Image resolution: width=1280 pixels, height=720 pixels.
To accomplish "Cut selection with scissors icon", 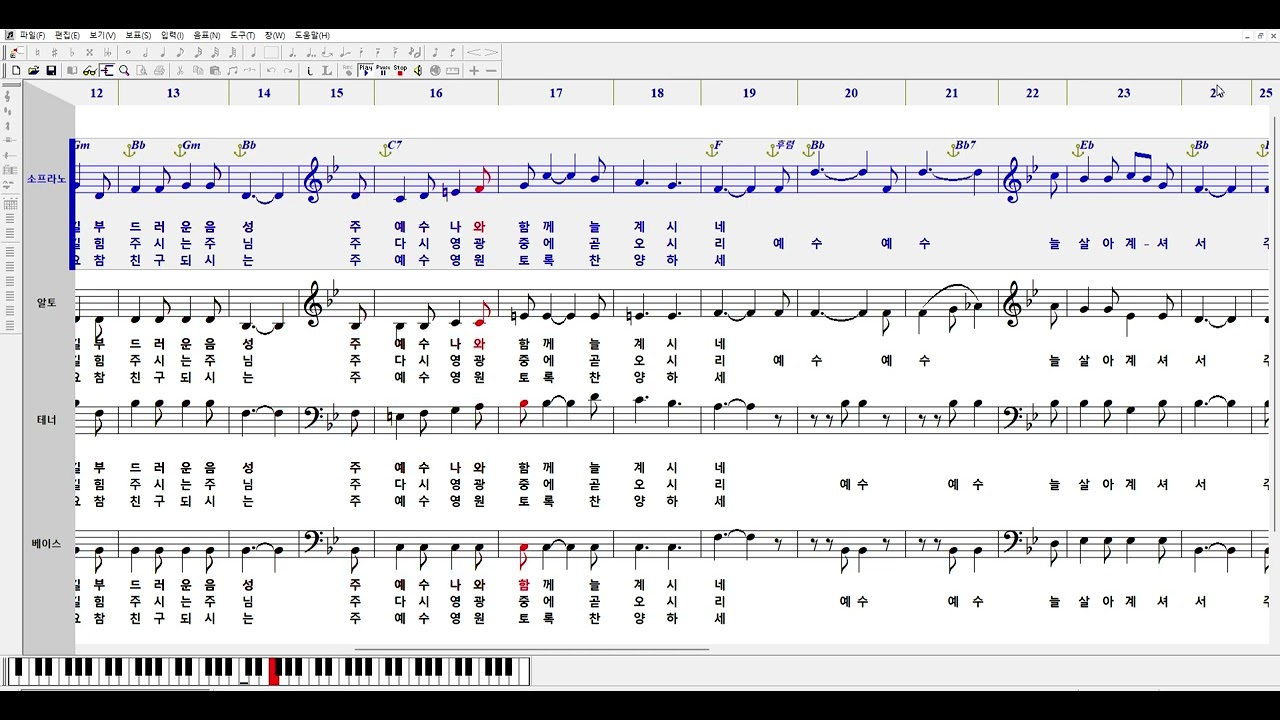I will [x=180, y=71].
